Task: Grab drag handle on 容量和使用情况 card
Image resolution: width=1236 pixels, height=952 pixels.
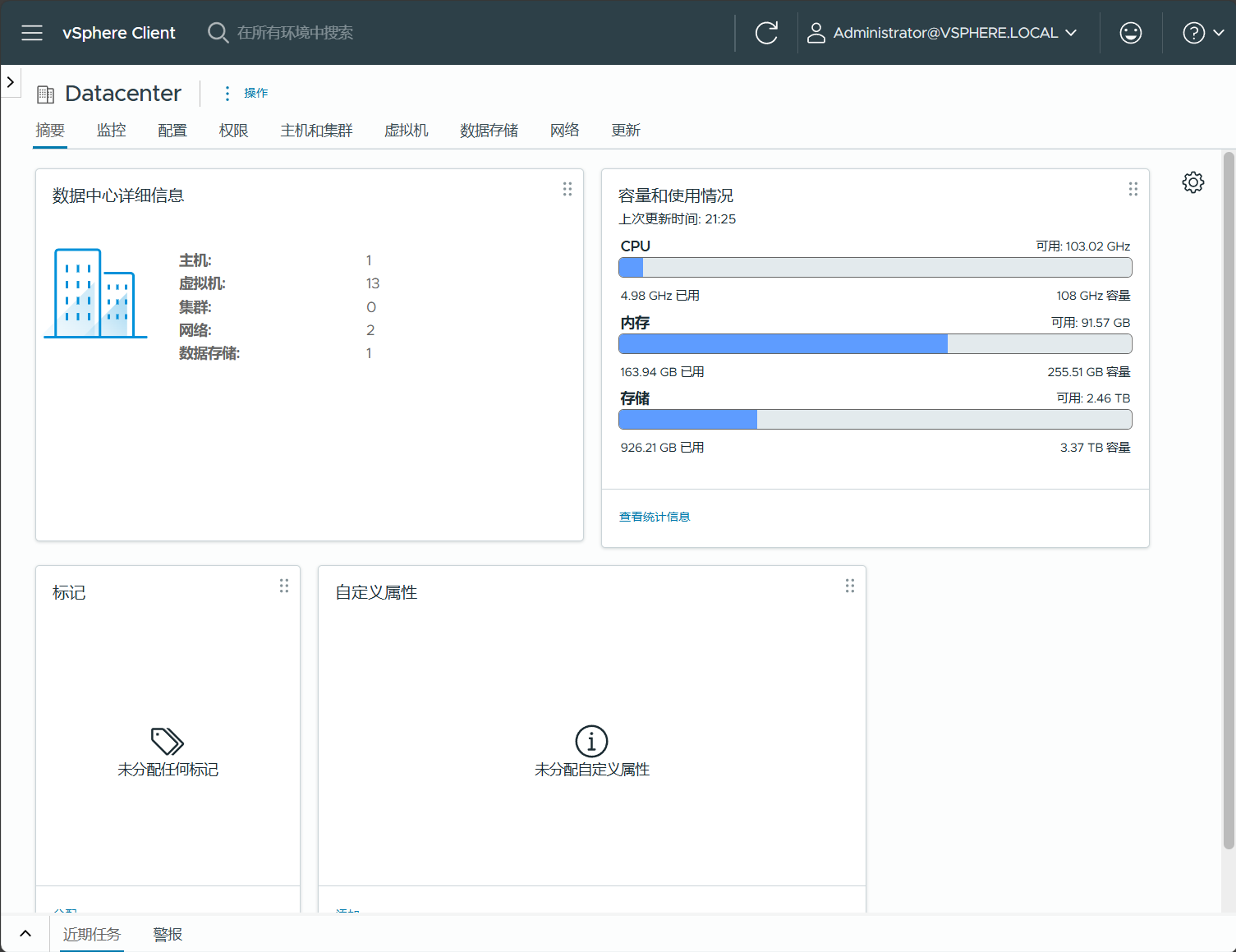Action: (1133, 189)
